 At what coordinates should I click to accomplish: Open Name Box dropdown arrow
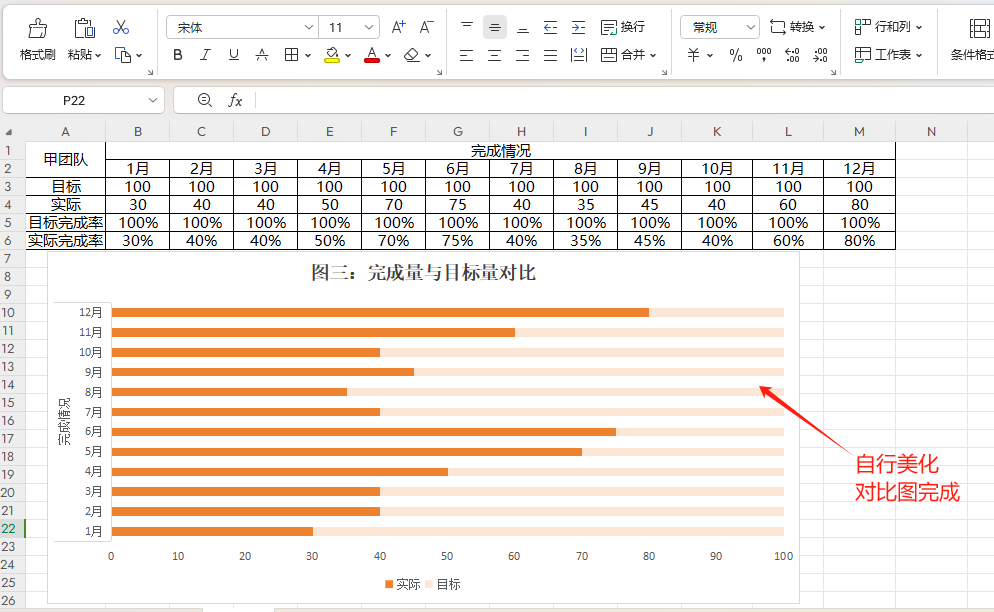(153, 100)
